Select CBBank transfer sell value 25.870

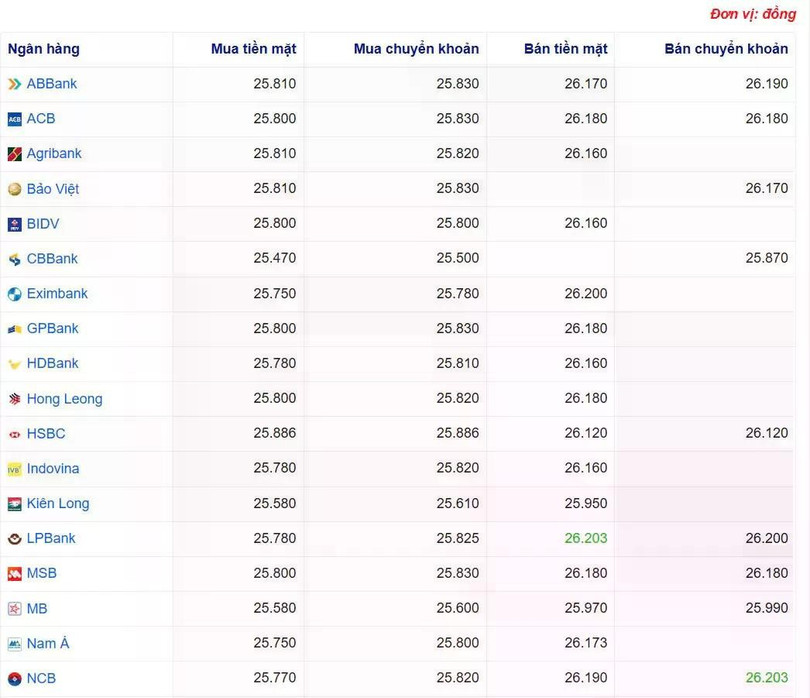(767, 258)
